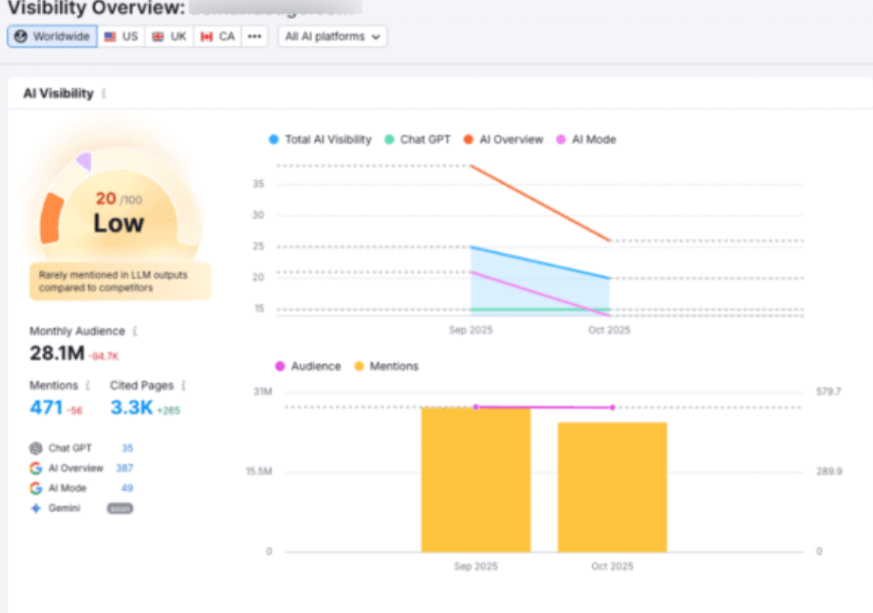Click the Mentions value 471
This screenshot has width=873, height=613.
pos(46,408)
